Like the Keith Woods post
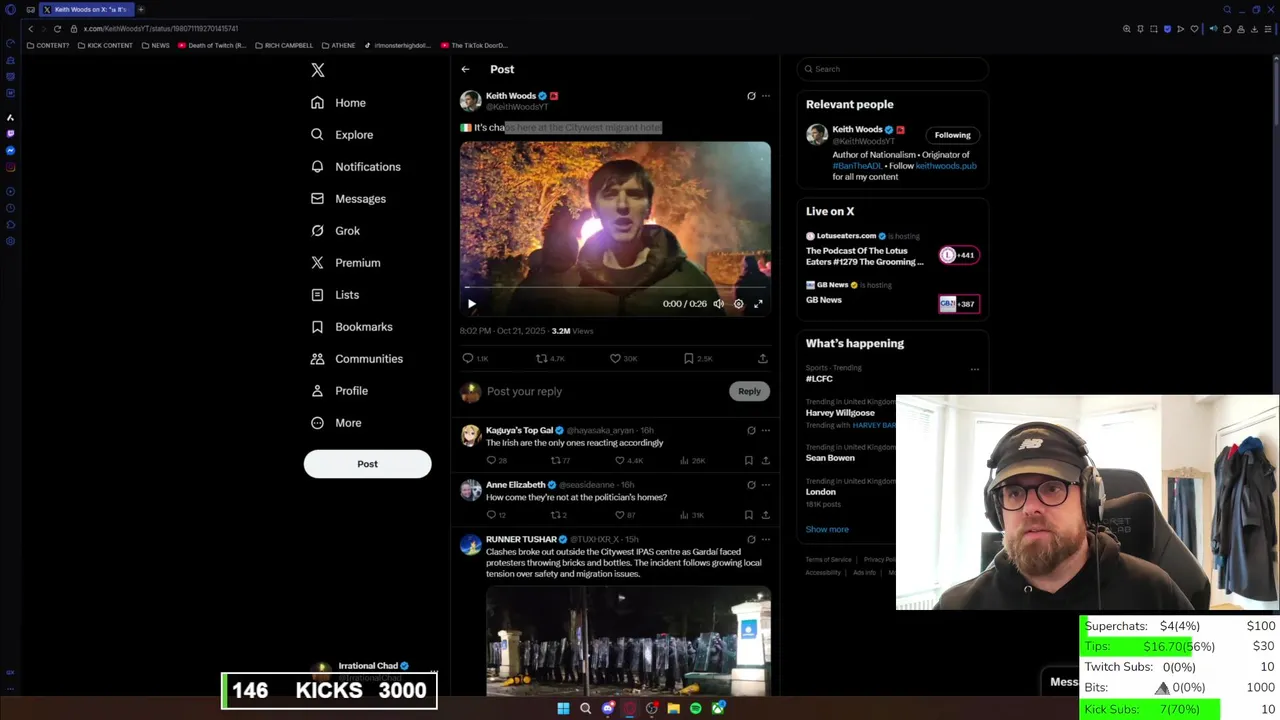1280x720 pixels. (623, 358)
